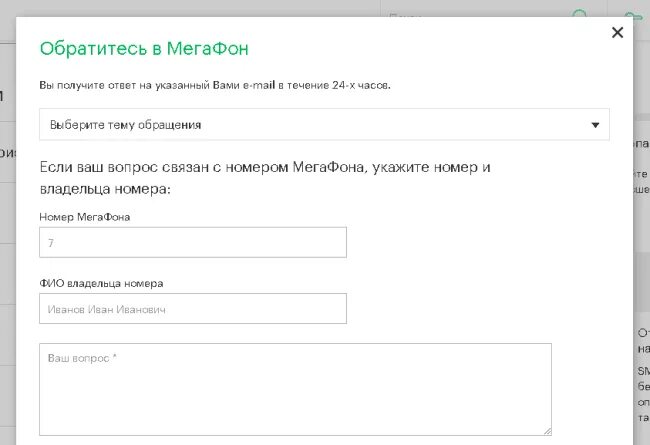Click the Номер МегаФона label

coord(85,217)
